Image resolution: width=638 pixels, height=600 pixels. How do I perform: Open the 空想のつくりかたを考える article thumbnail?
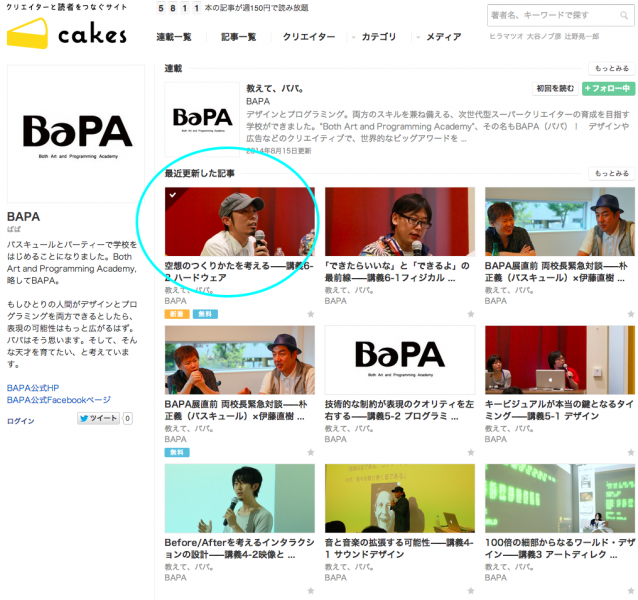tap(240, 222)
